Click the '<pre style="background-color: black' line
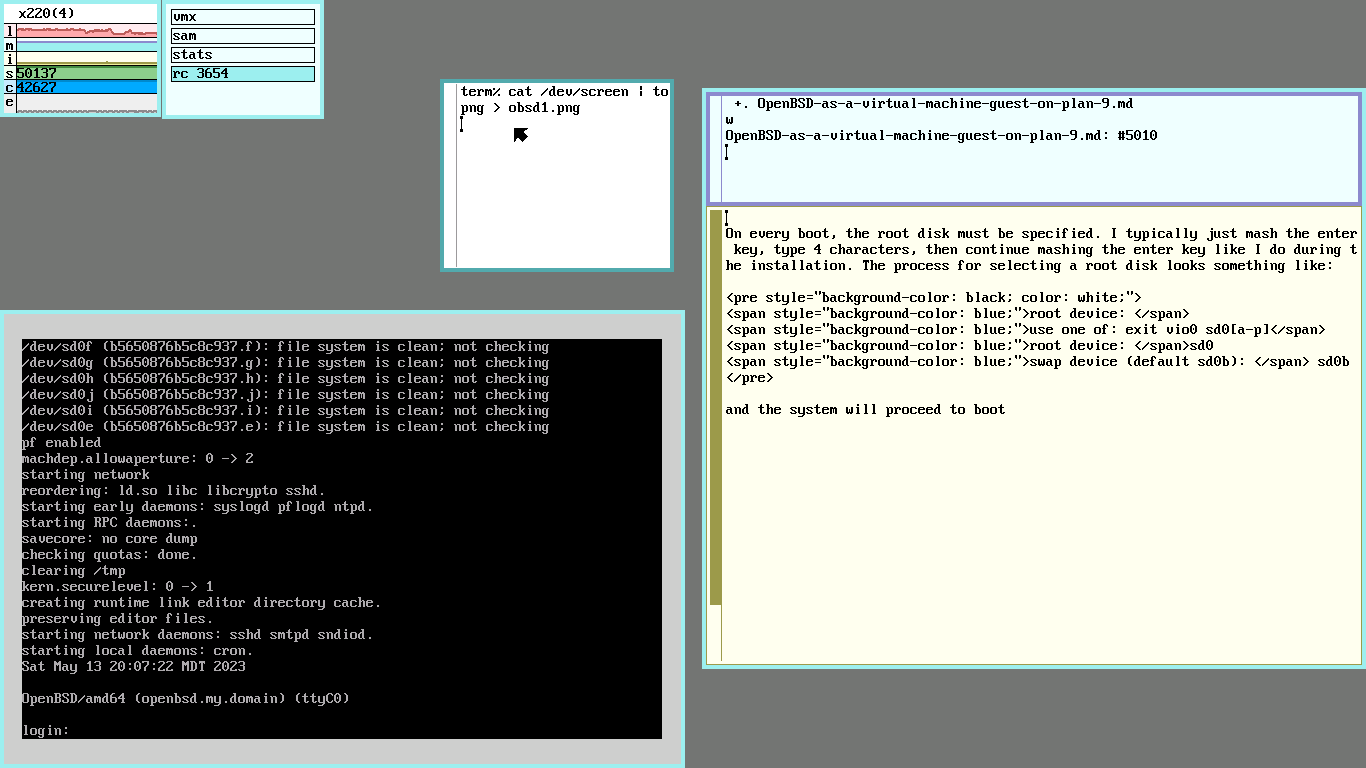The image size is (1366, 768). pyautogui.click(x=933, y=298)
